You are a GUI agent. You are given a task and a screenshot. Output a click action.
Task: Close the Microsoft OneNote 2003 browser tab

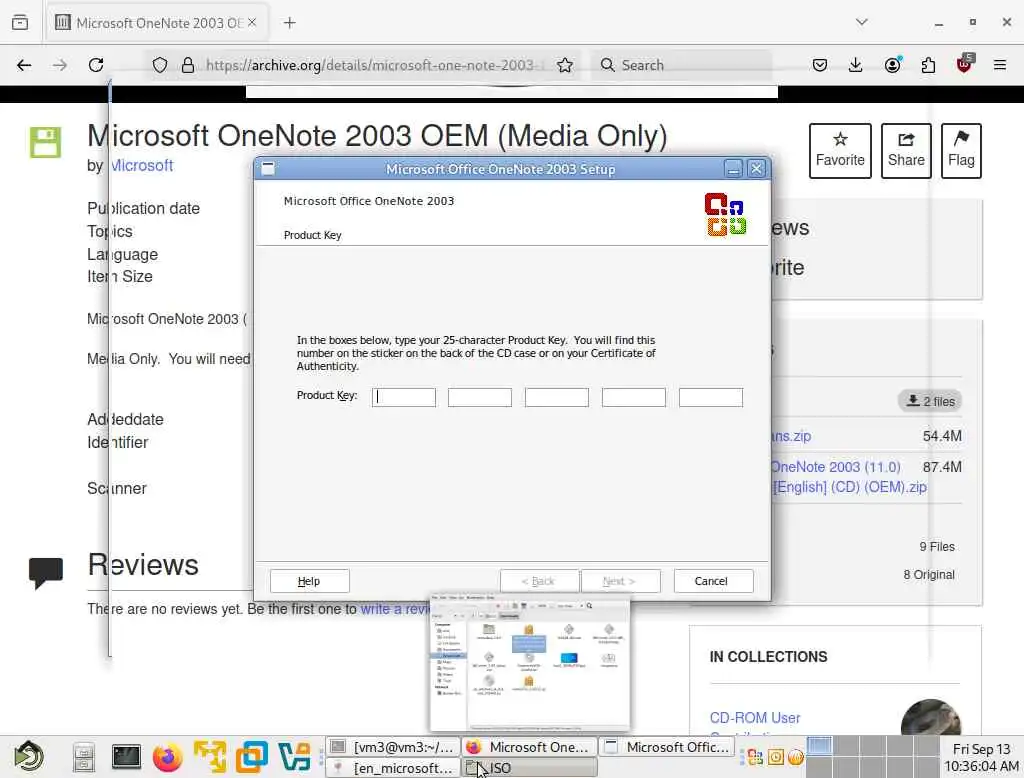[252, 22]
